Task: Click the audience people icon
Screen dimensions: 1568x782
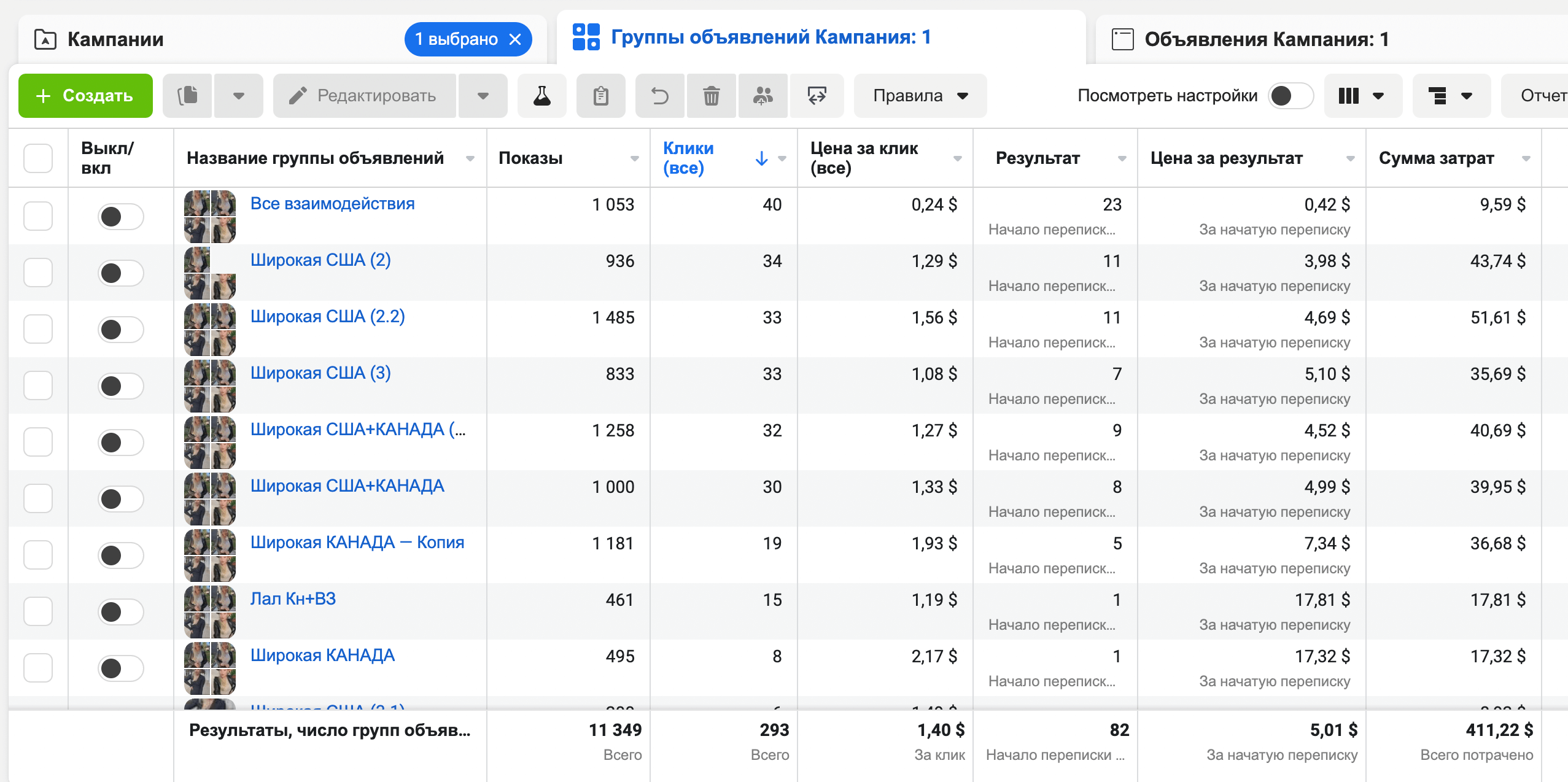Action: pos(763,96)
